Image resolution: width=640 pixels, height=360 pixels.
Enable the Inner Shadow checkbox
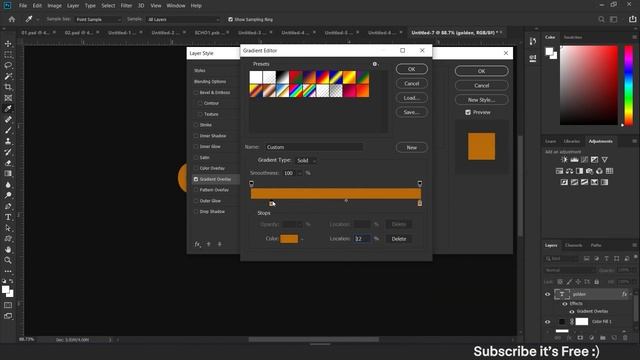(x=196, y=136)
